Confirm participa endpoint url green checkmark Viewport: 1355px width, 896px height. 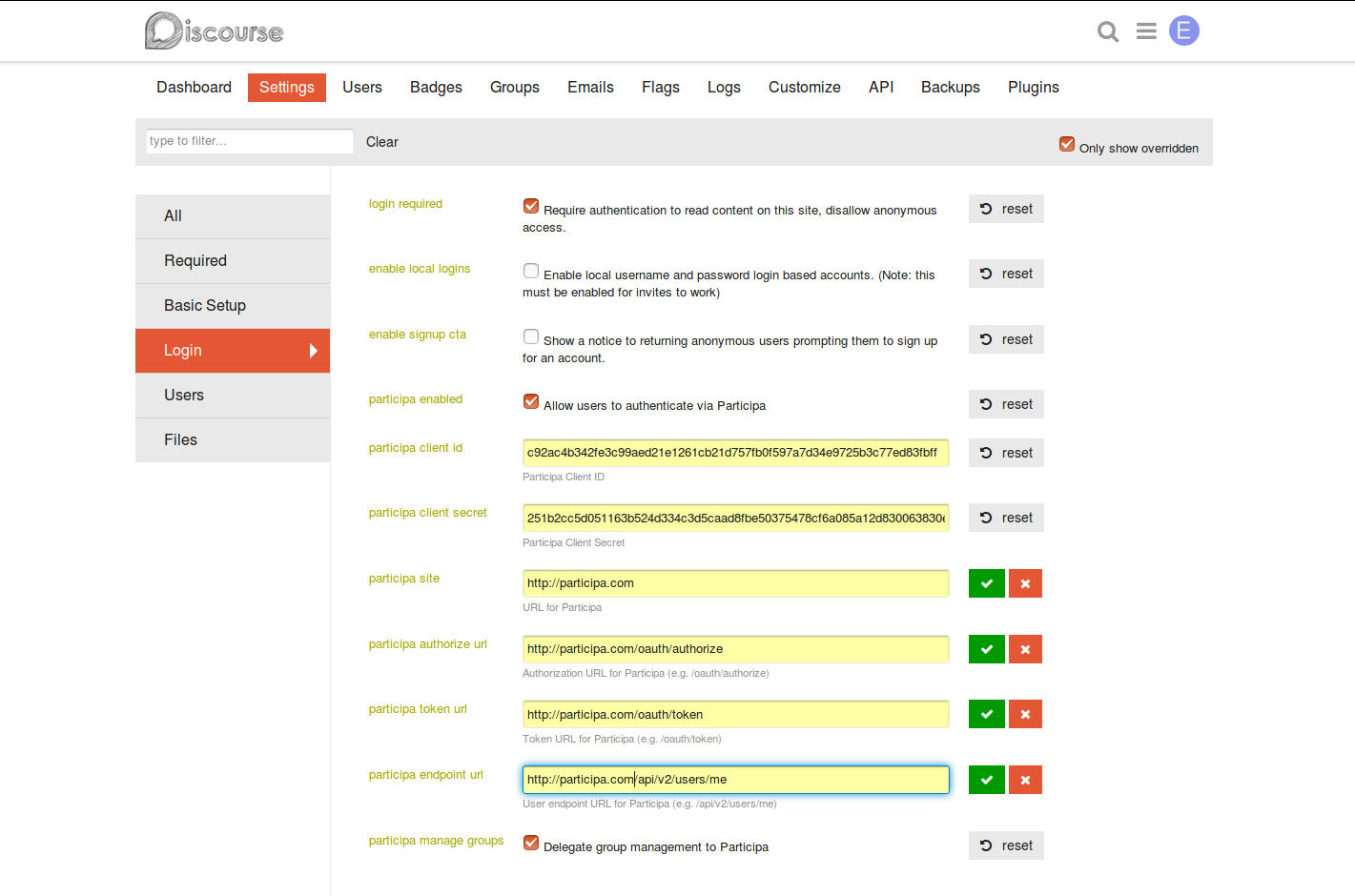[987, 780]
